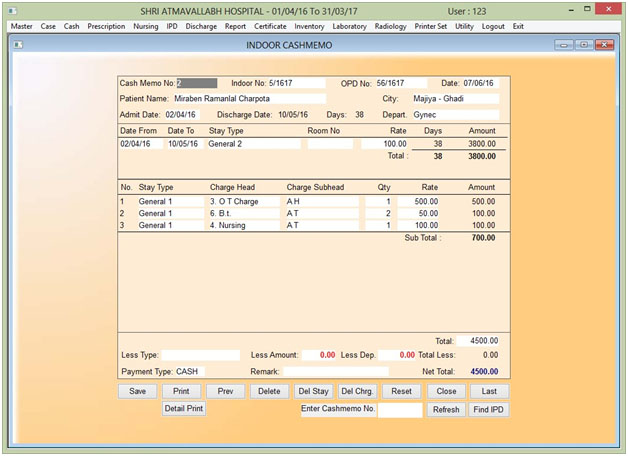Image resolution: width=628 pixels, height=456 pixels.
Task: Go to previous memo with Prev
Action: (x=225, y=391)
